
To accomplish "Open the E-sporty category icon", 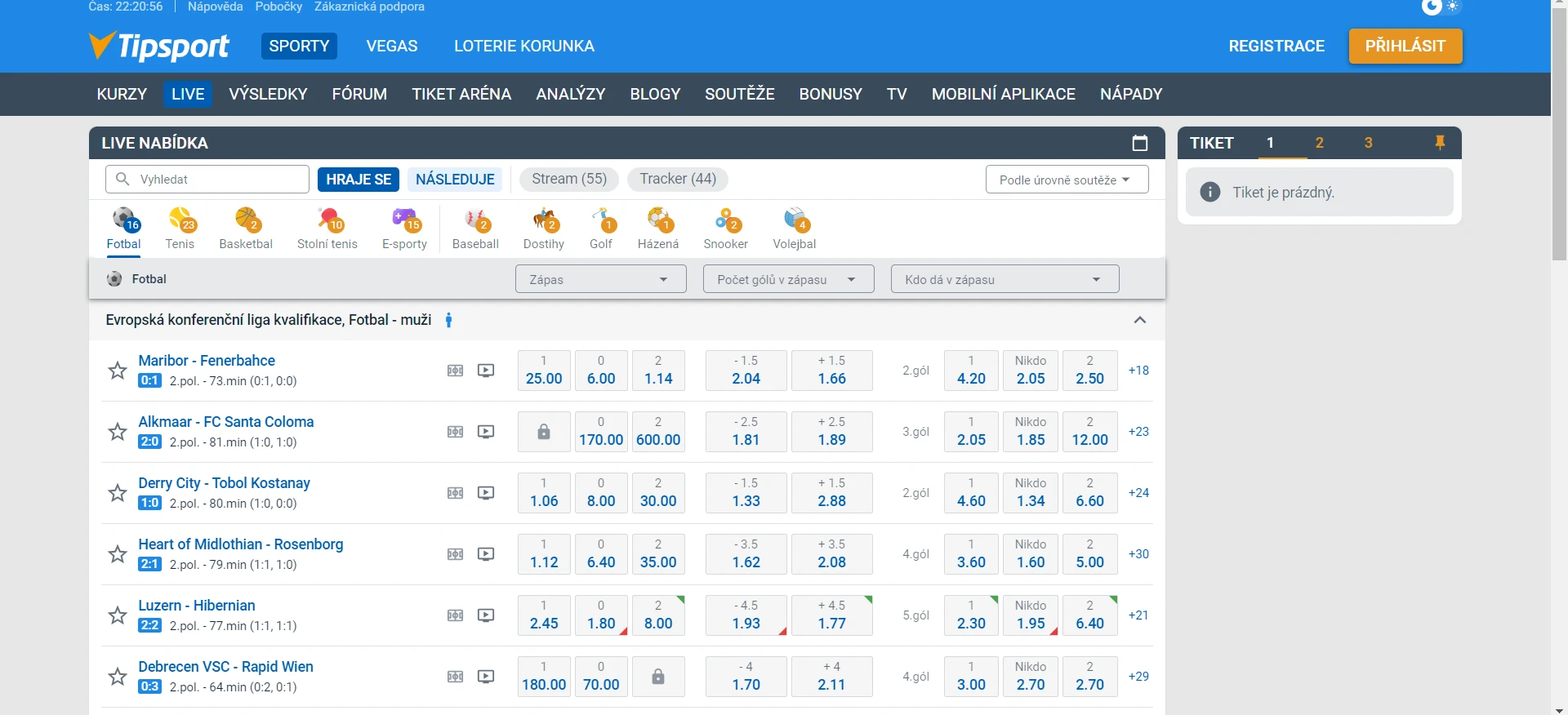I will point(404,228).
